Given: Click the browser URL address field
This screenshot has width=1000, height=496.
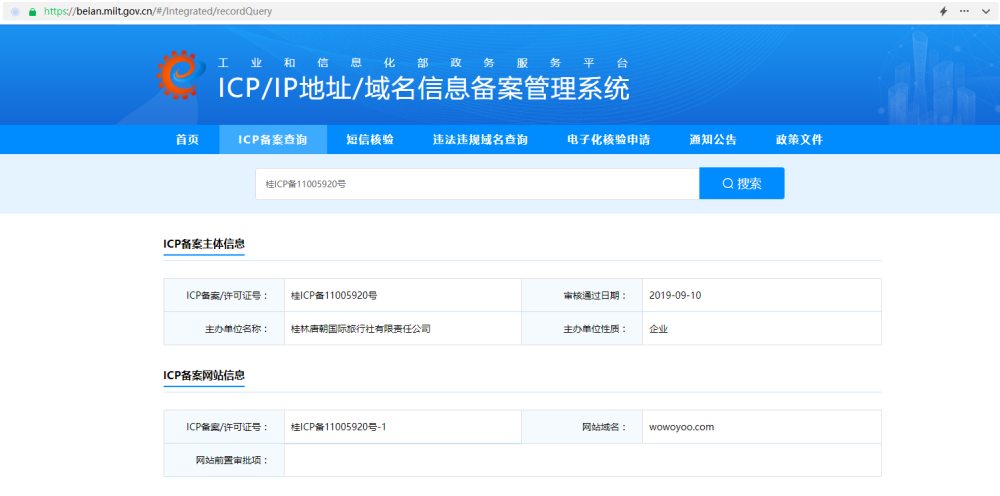Looking at the screenshot, I should pyautogui.click(x=400, y=11).
